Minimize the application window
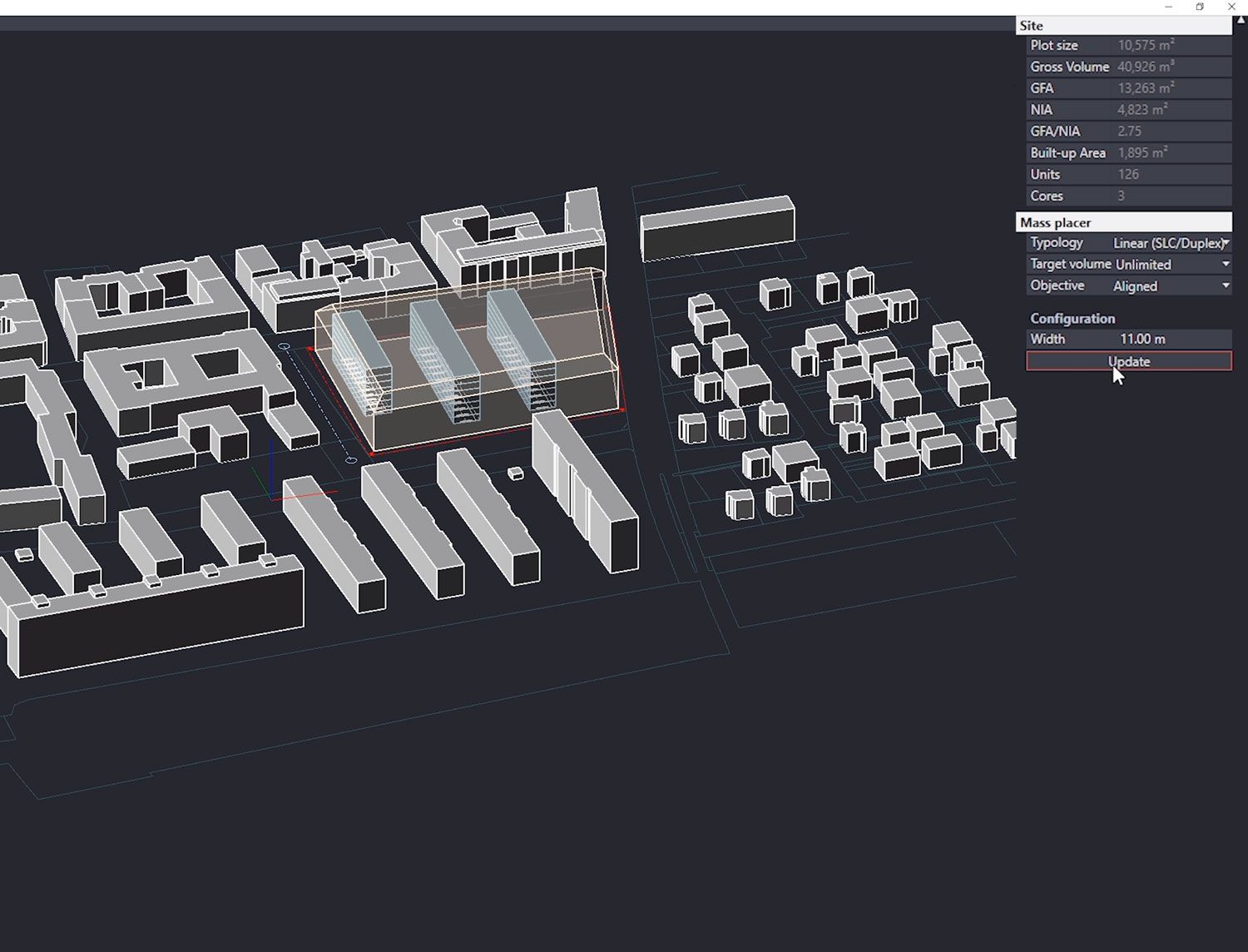1248x952 pixels. (x=1168, y=7)
